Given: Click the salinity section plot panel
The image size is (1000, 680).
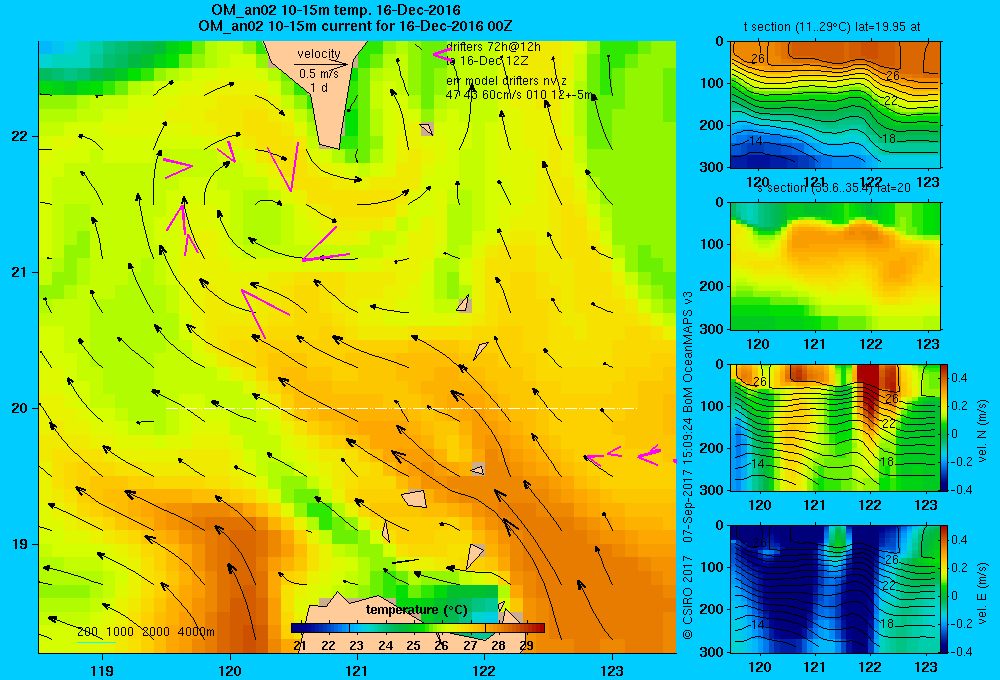Looking at the screenshot, I should pos(835,266).
